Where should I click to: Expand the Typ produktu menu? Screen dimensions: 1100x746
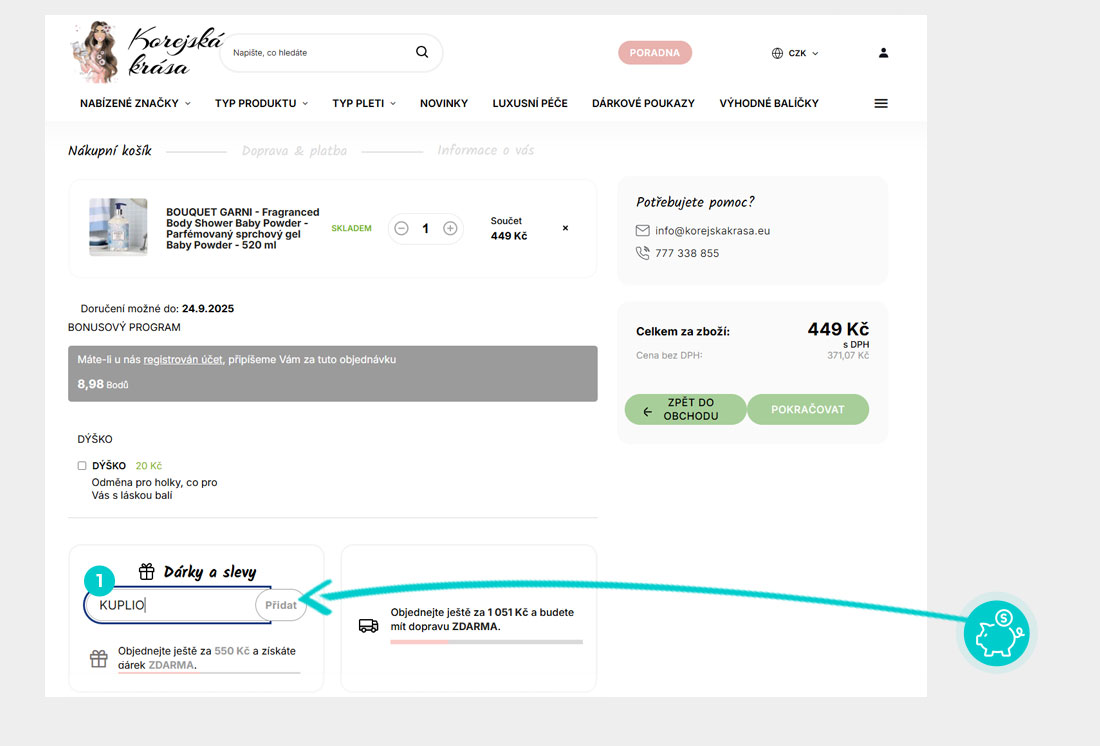click(261, 103)
